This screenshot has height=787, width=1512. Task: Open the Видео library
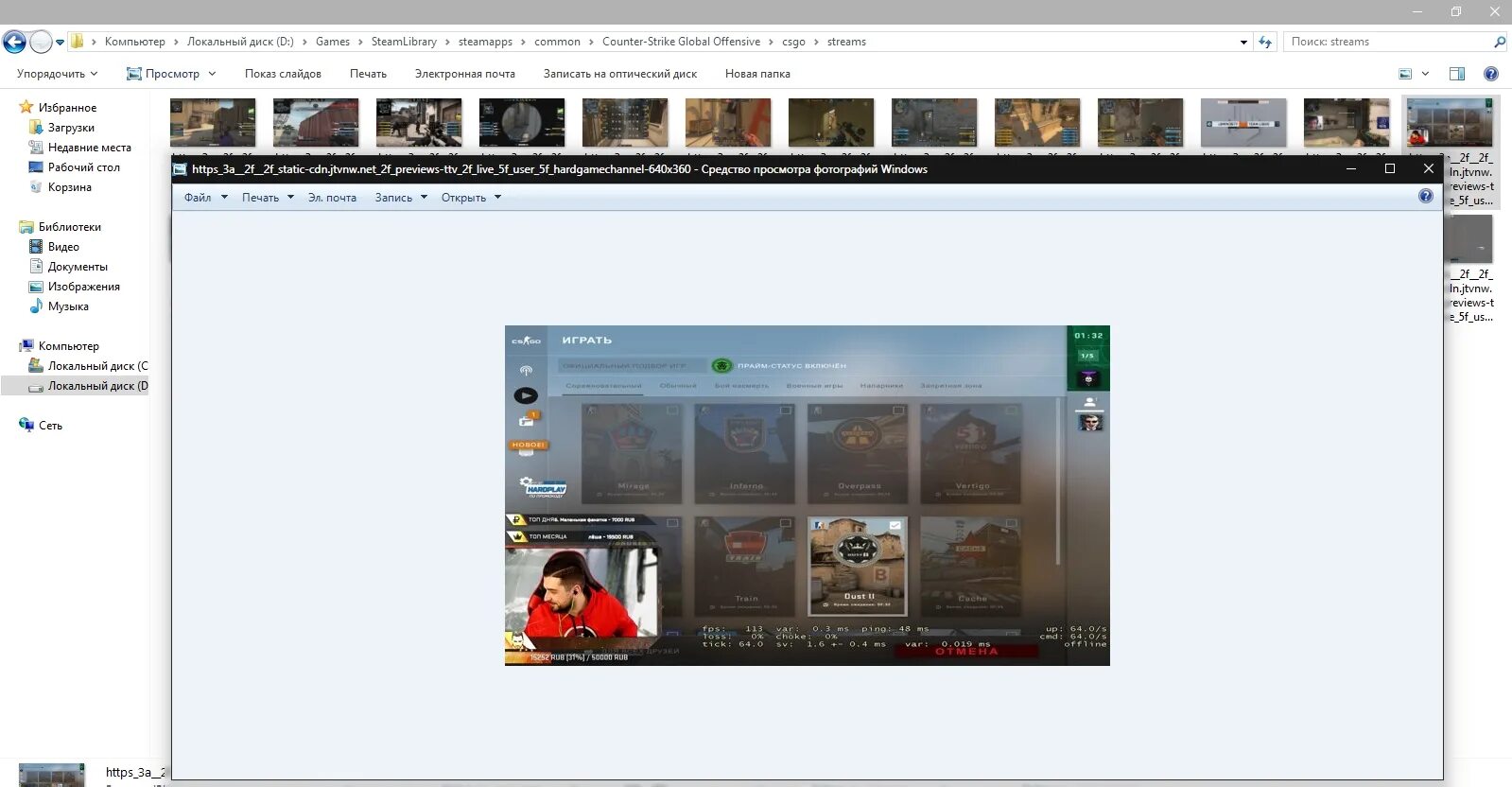click(x=63, y=247)
